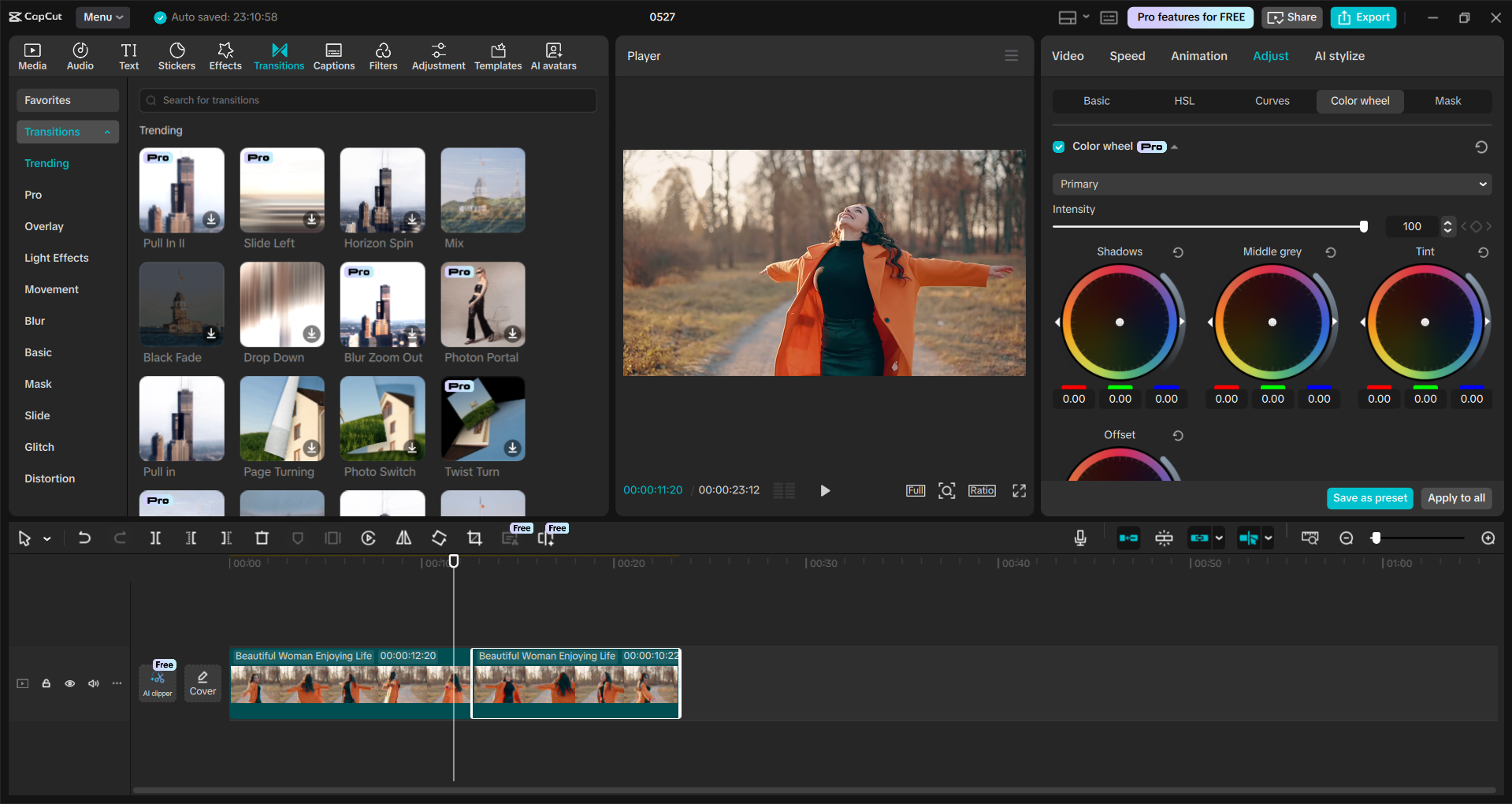Click the Delete icon in the timeline toolbar

[262, 538]
